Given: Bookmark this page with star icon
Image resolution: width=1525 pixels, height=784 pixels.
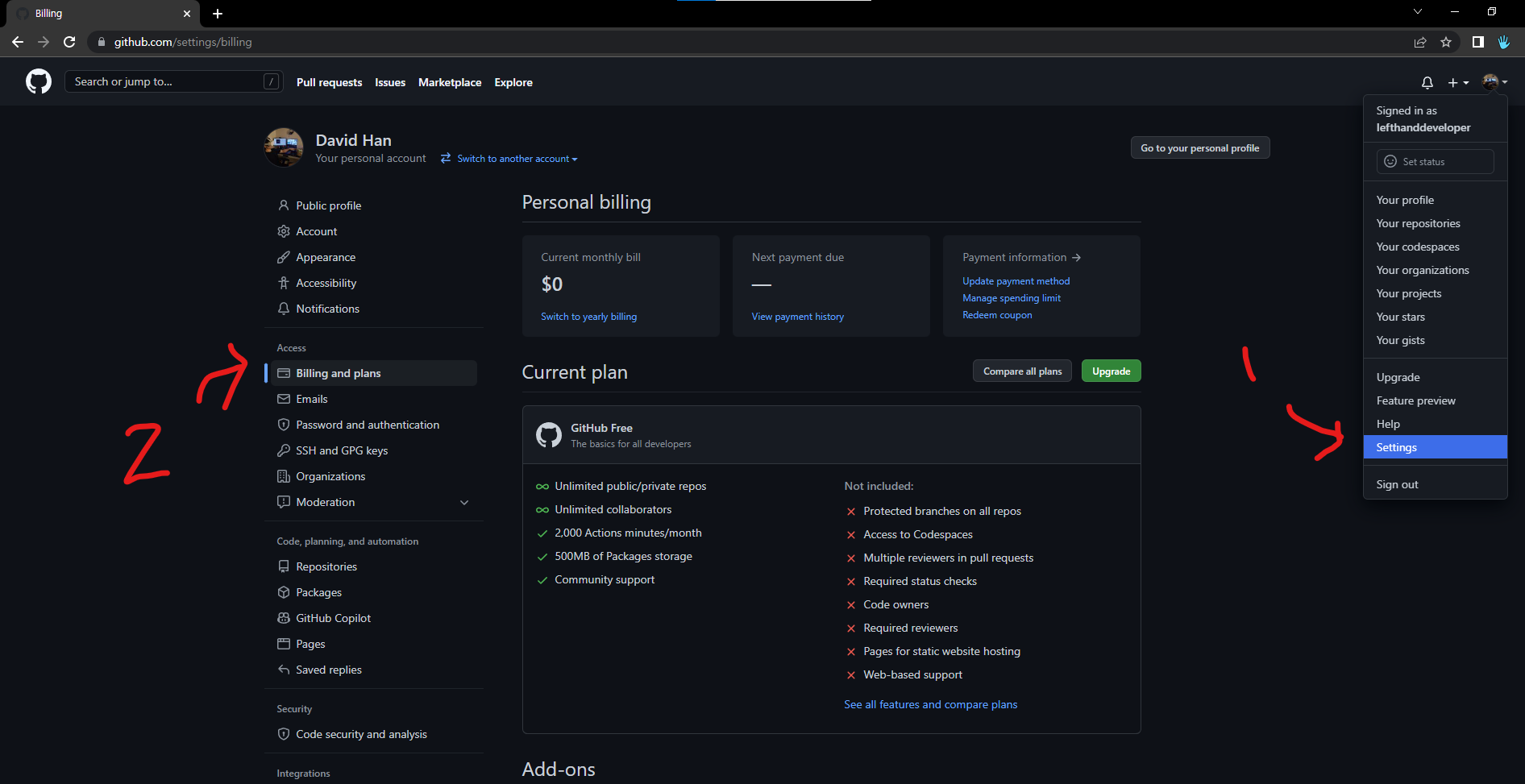Looking at the screenshot, I should tap(1446, 42).
